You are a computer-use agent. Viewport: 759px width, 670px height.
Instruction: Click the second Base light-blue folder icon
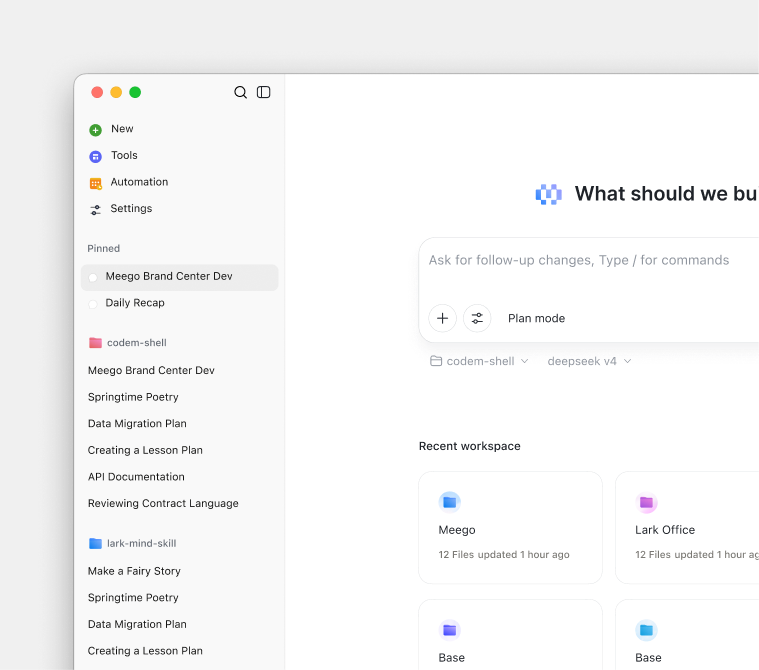646,630
